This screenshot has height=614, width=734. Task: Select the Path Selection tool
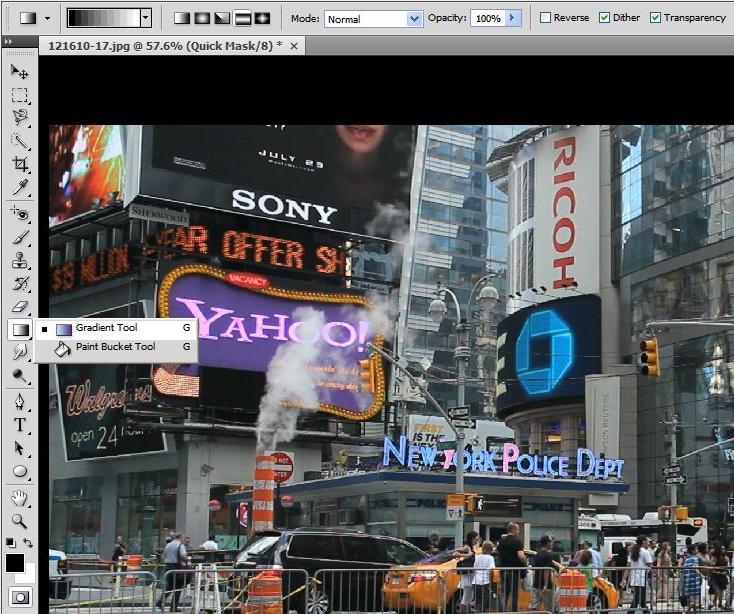(x=19, y=448)
